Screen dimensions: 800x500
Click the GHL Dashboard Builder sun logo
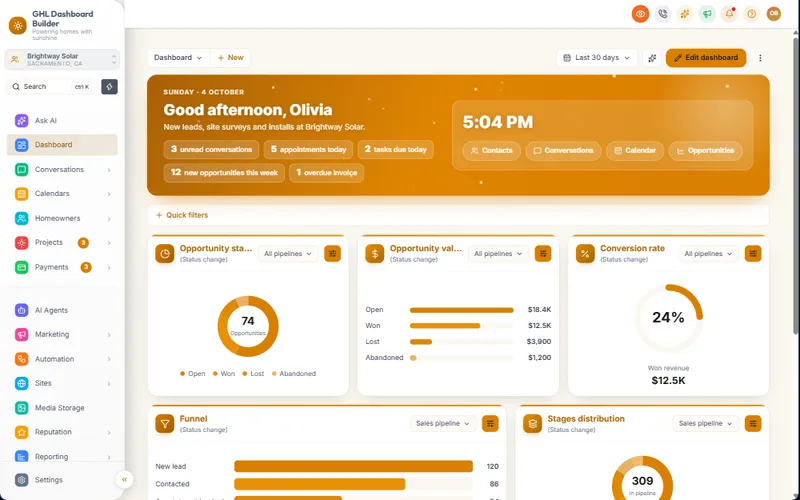coord(18,25)
